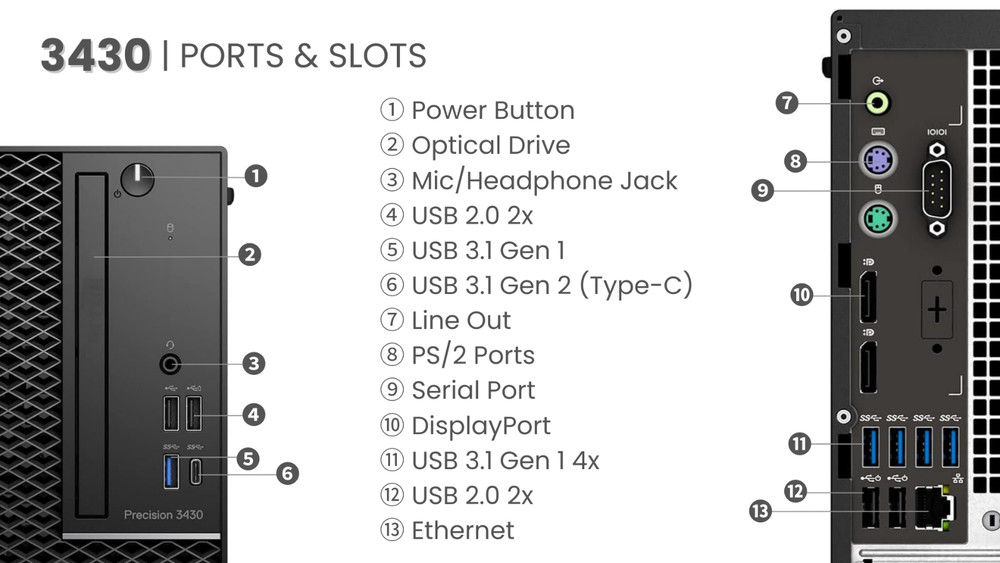Click the number 10 callout badge
This screenshot has height=563, width=1000.
801,295
